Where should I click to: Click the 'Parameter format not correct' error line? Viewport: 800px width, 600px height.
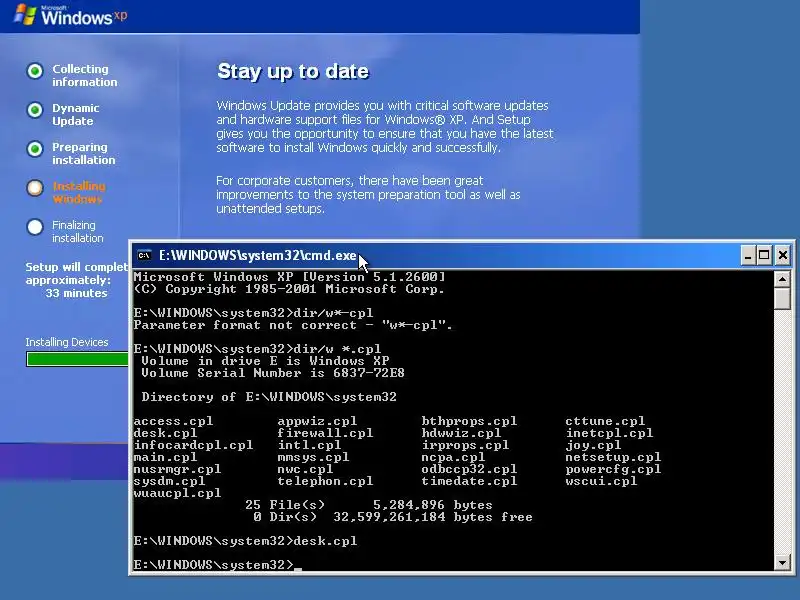tap(293, 326)
